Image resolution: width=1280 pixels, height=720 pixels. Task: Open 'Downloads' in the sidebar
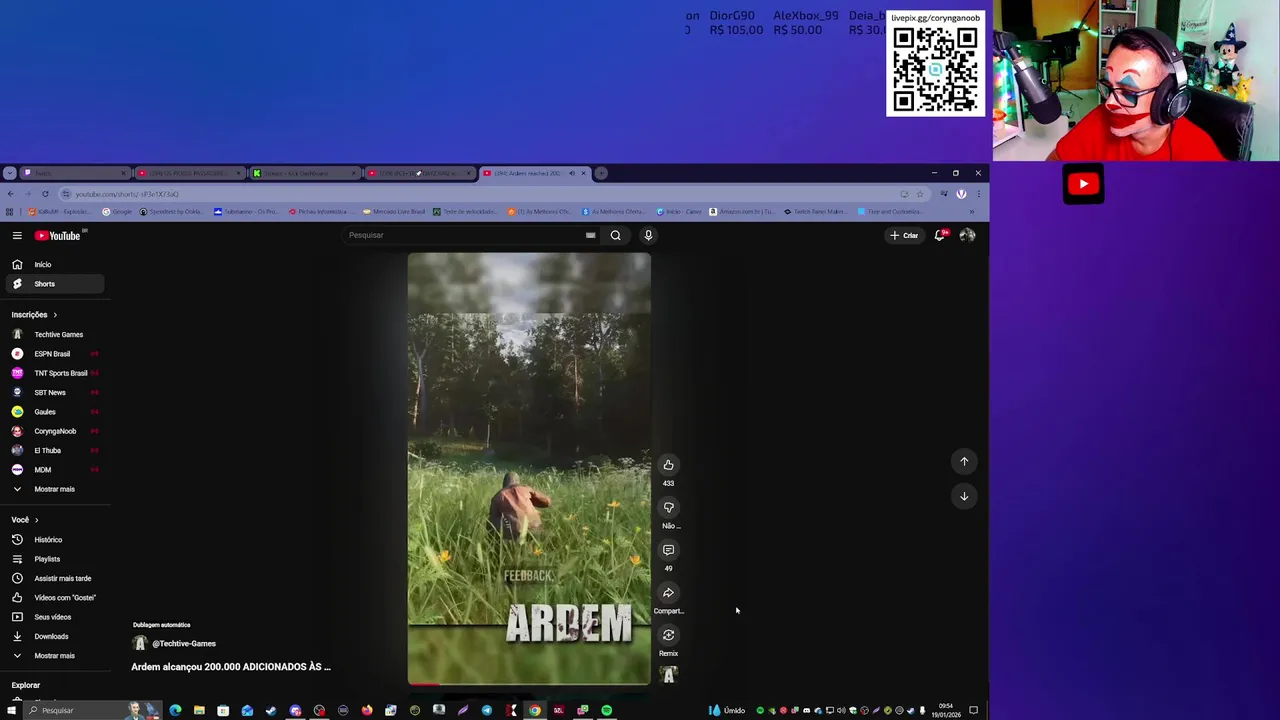[55, 636]
